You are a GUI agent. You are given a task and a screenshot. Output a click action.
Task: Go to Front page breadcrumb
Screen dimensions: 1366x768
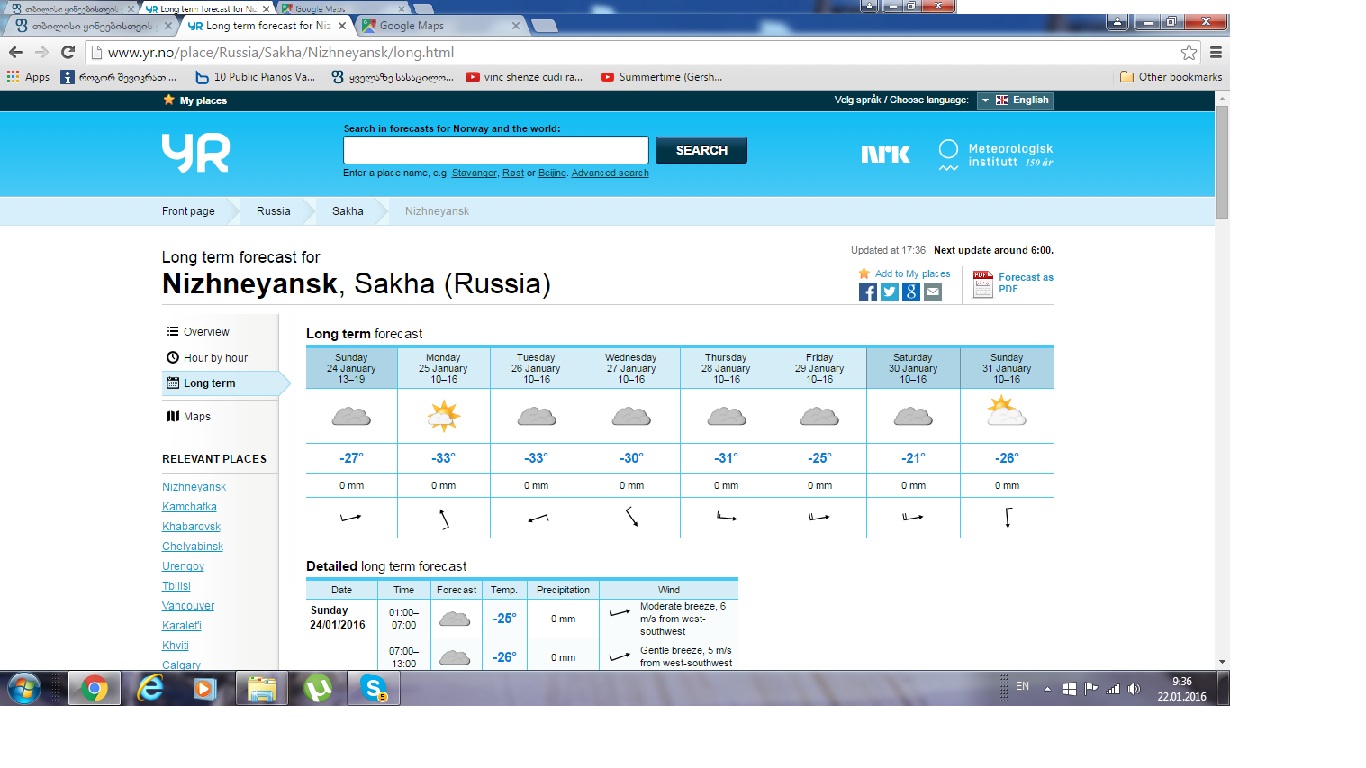pyautogui.click(x=188, y=211)
